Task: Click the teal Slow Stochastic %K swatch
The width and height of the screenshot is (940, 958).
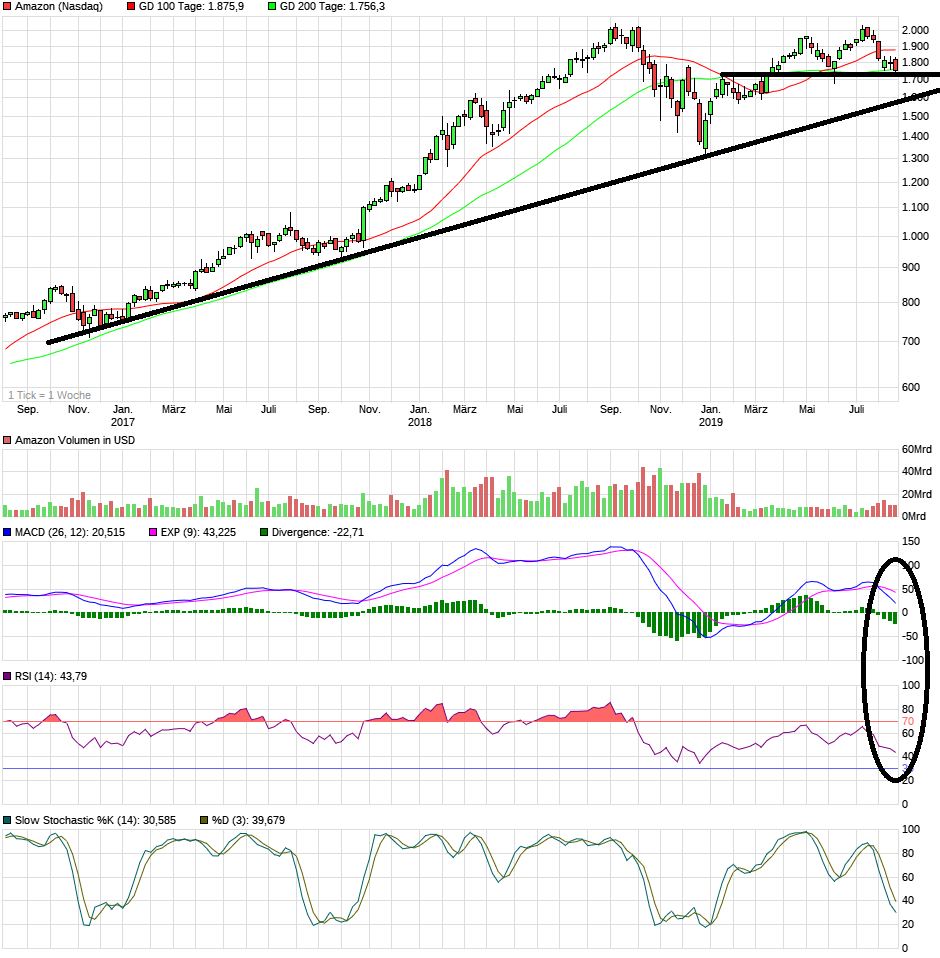Action: coord(7,820)
